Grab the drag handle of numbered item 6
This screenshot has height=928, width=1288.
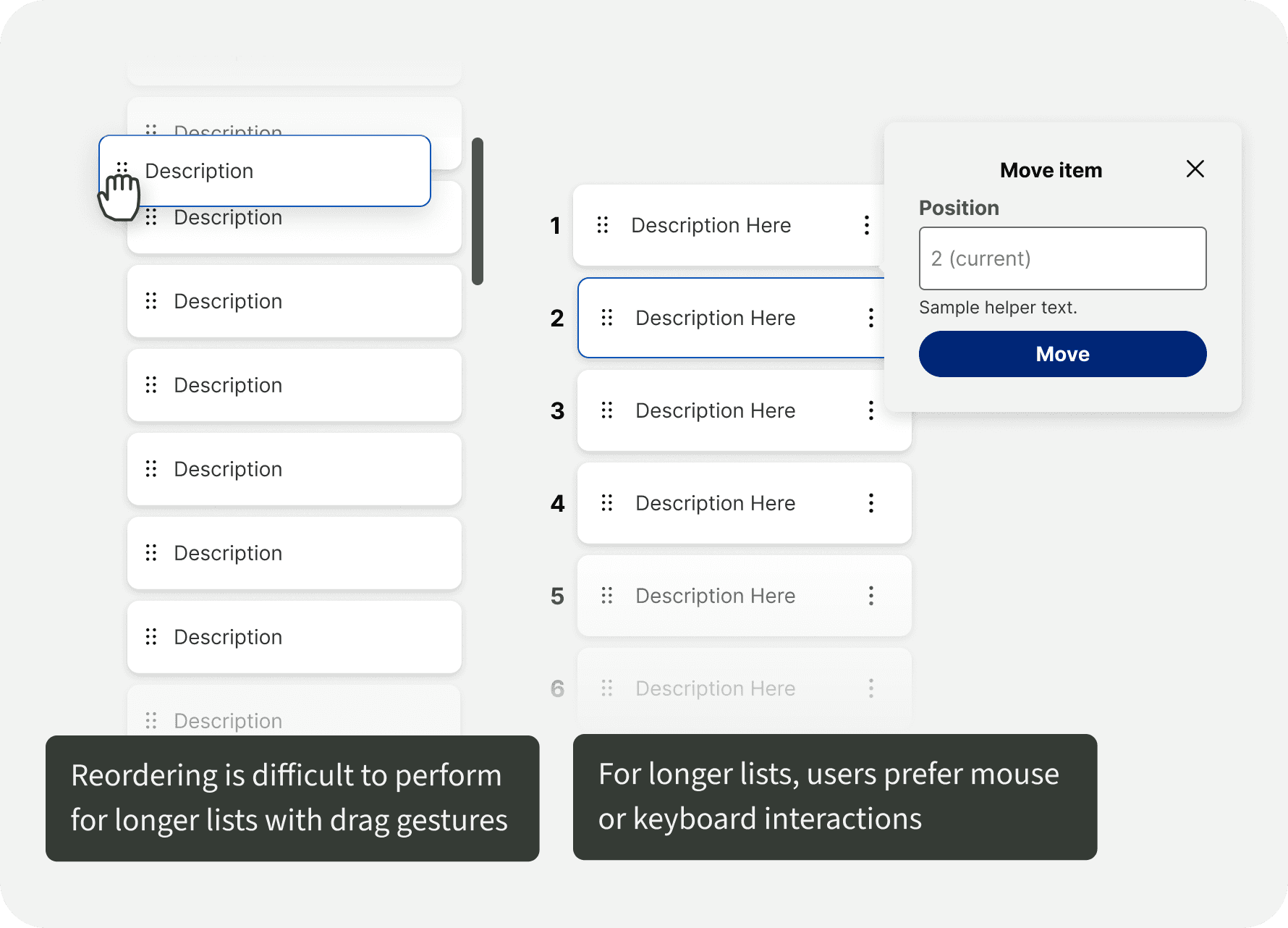click(x=606, y=688)
